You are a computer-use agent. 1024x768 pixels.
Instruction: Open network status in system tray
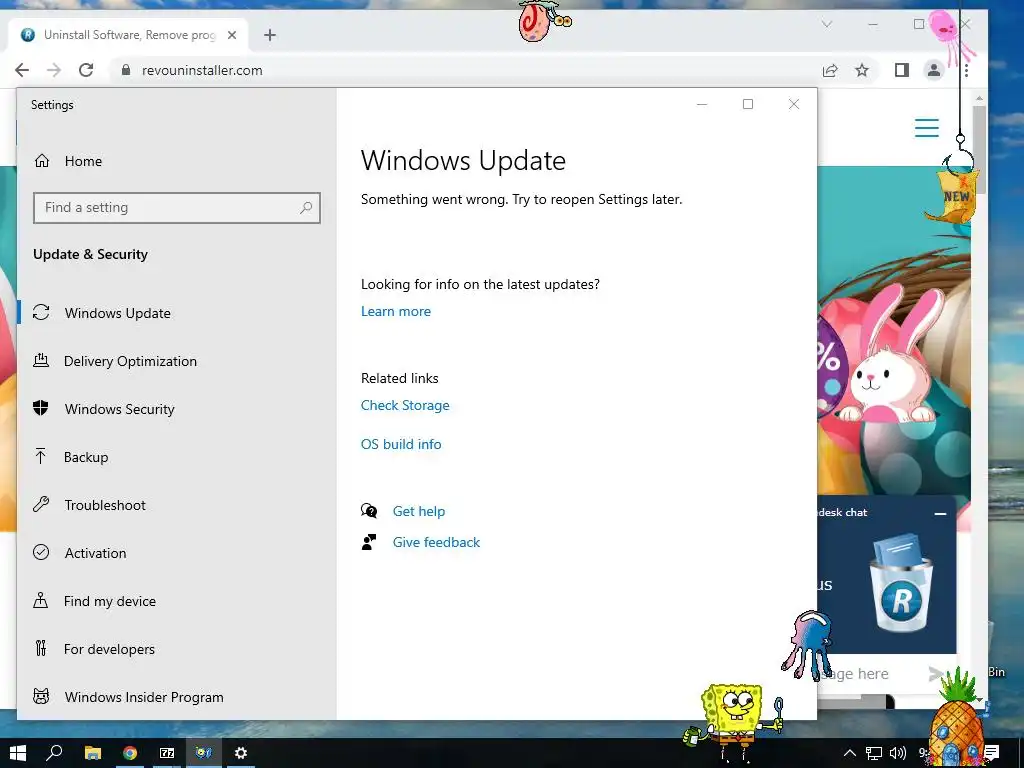tap(874, 754)
